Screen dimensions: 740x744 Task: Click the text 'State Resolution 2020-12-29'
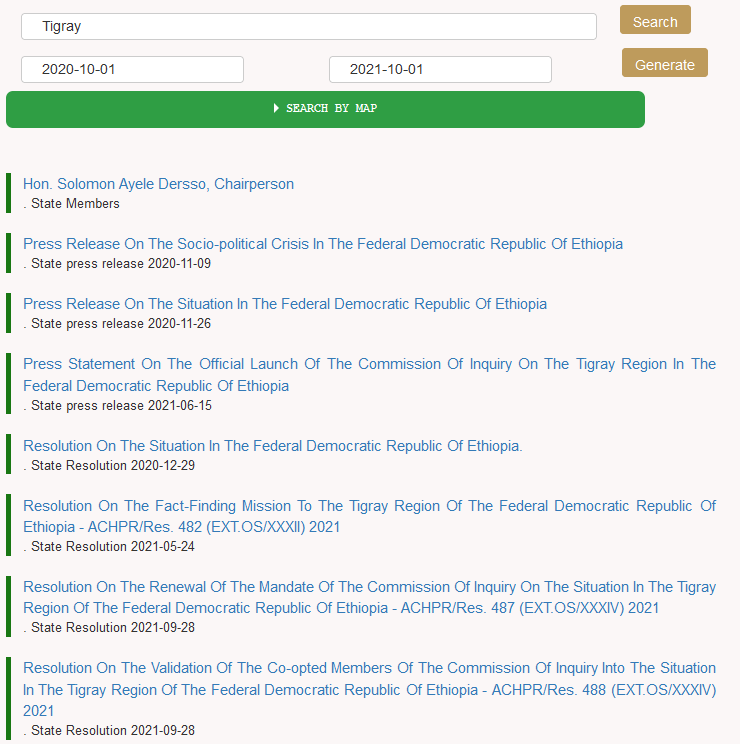pyautogui.click(x=113, y=465)
